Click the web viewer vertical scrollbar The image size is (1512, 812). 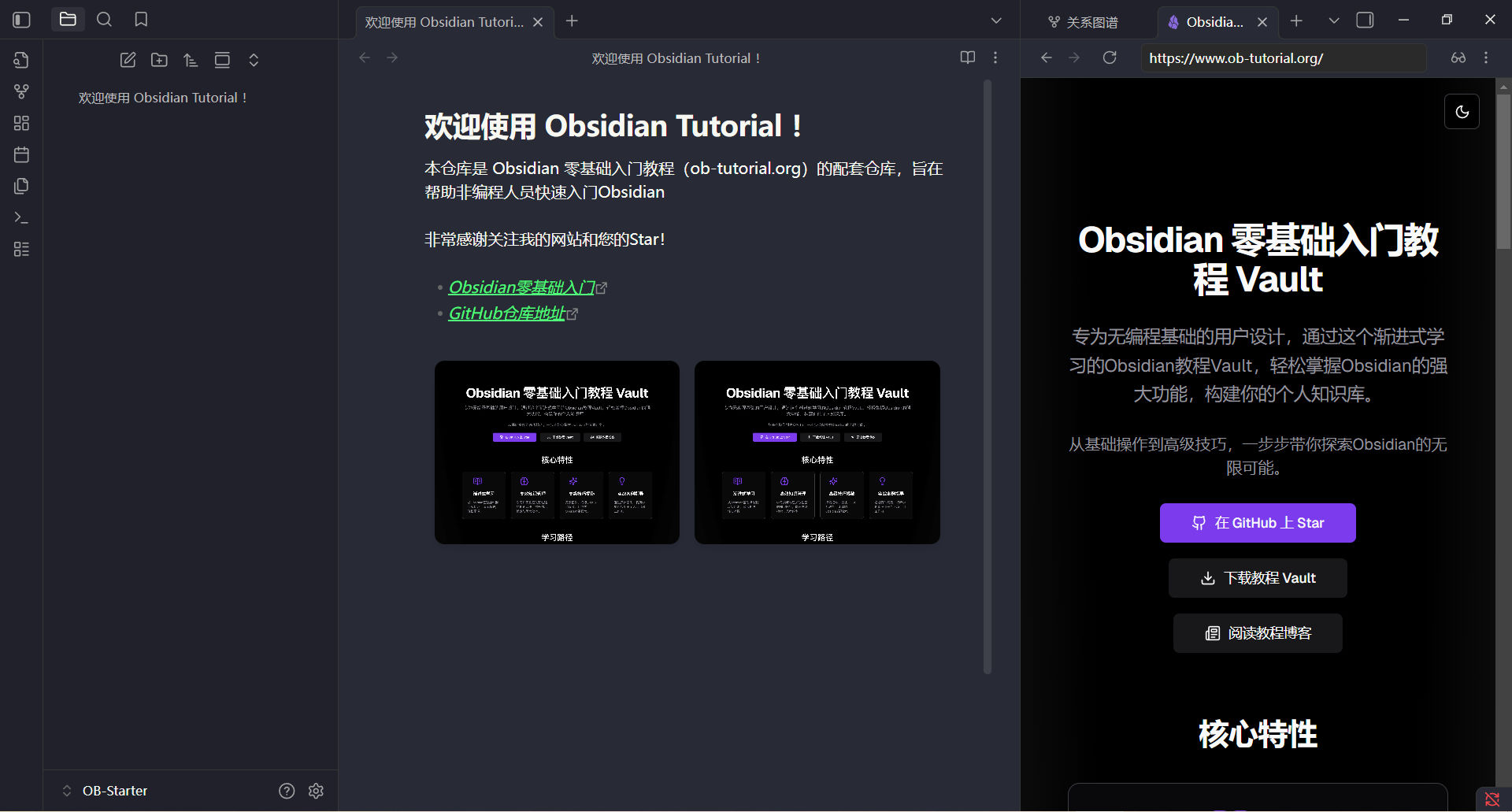coord(1503,171)
